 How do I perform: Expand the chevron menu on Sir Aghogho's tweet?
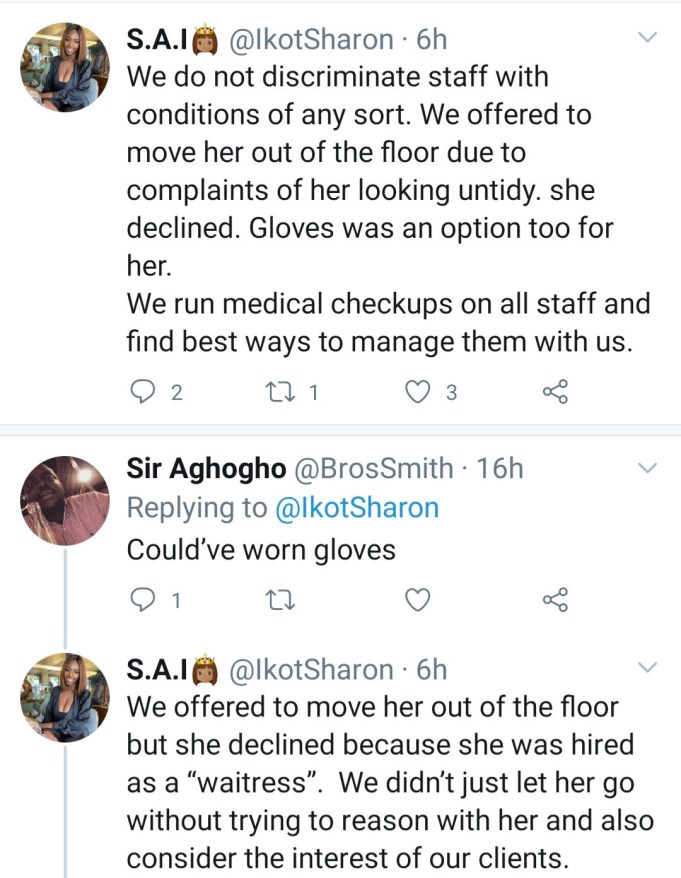(x=647, y=468)
